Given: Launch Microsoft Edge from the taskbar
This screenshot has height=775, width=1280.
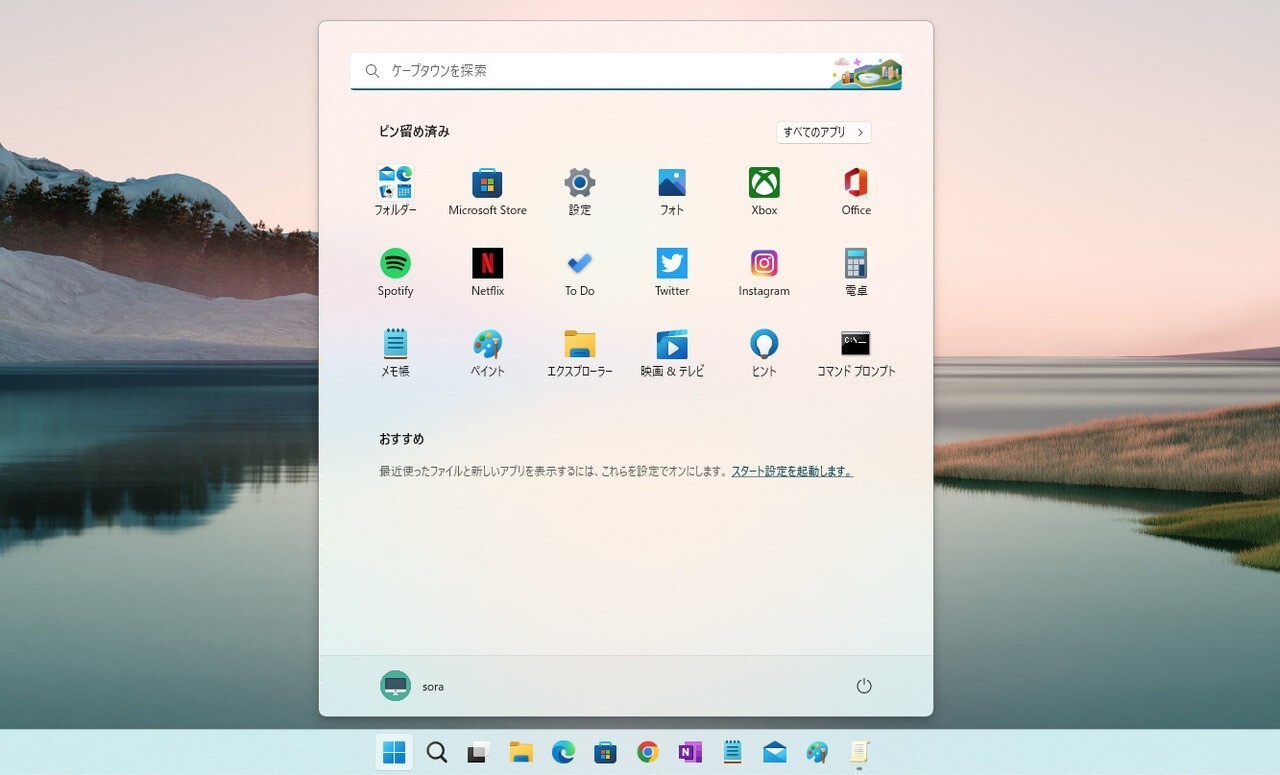Looking at the screenshot, I should click(563, 752).
